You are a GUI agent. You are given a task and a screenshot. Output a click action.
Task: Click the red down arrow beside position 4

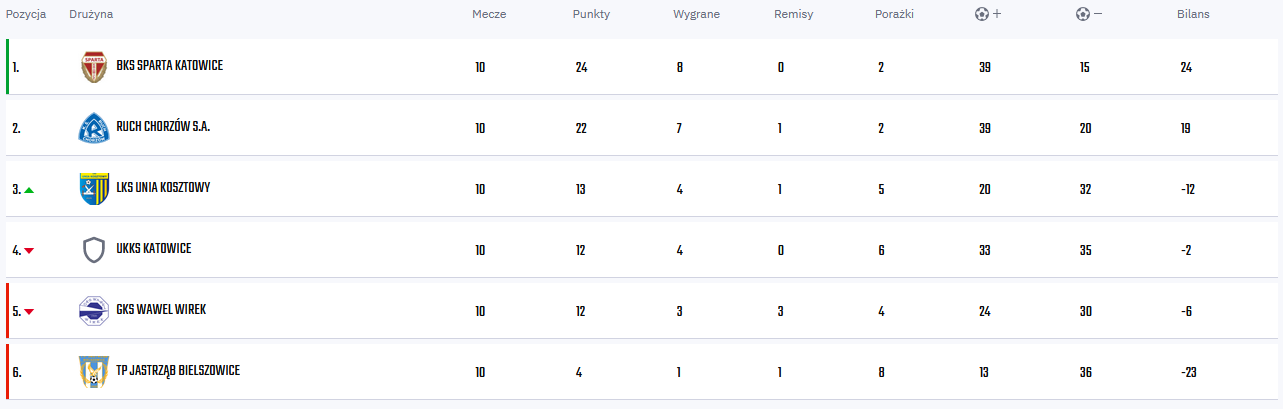[29, 251]
